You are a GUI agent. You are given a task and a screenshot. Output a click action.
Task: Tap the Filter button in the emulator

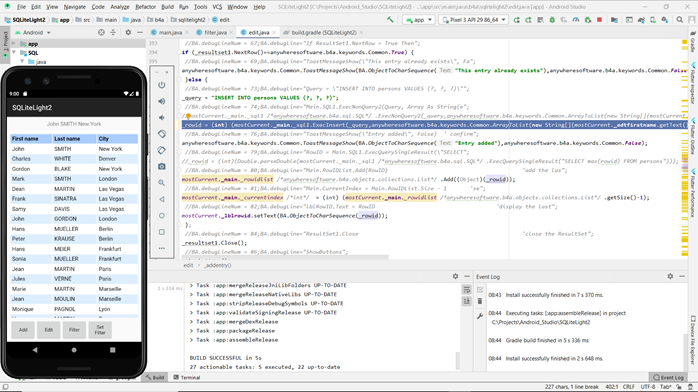click(x=74, y=330)
